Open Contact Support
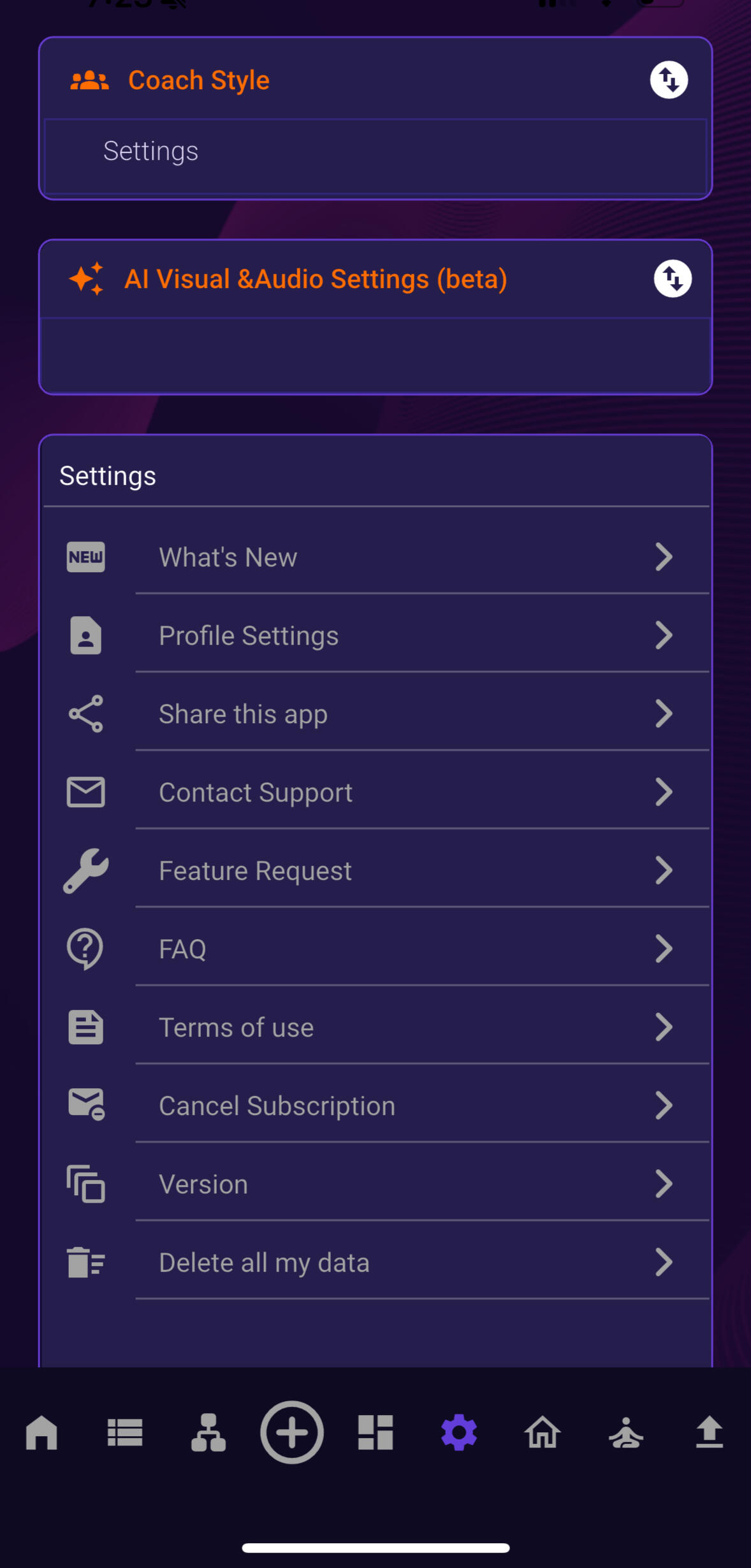The height and width of the screenshot is (1568, 751). point(256,793)
